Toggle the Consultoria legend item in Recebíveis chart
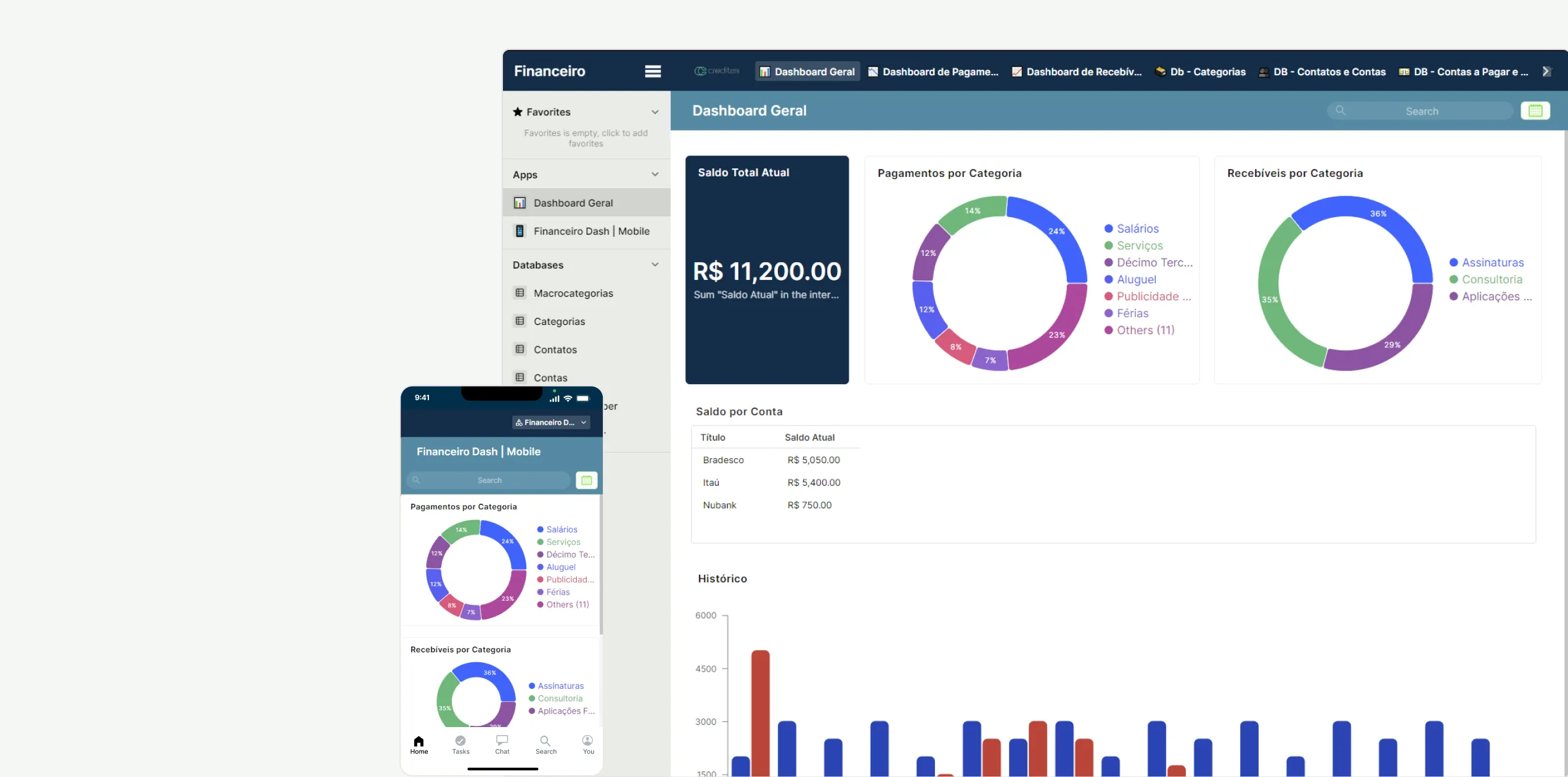 point(1485,279)
